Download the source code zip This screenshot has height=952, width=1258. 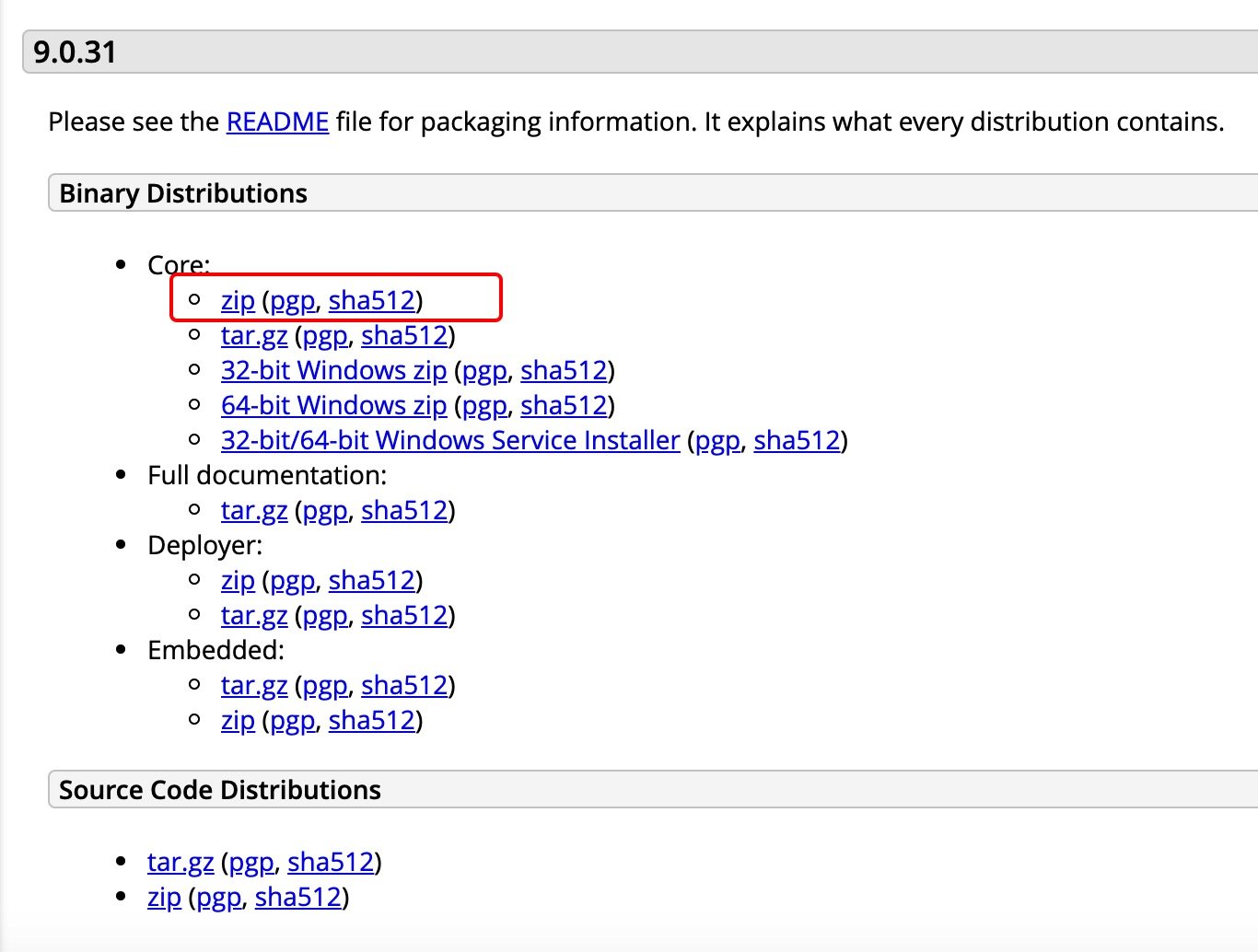point(164,897)
